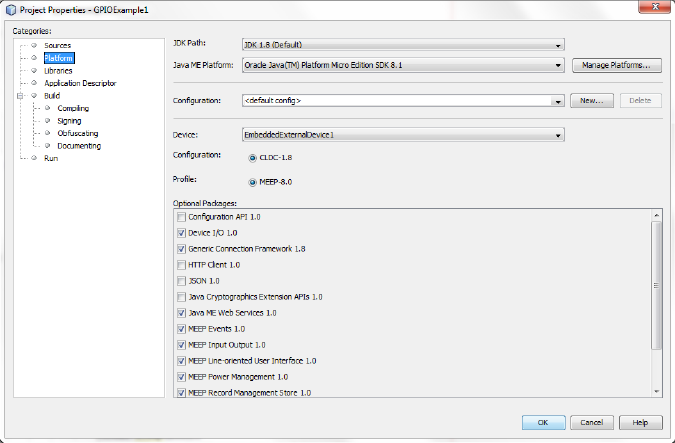
Task: Open the Java ME Platform dropdown
Action: [x=403, y=65]
